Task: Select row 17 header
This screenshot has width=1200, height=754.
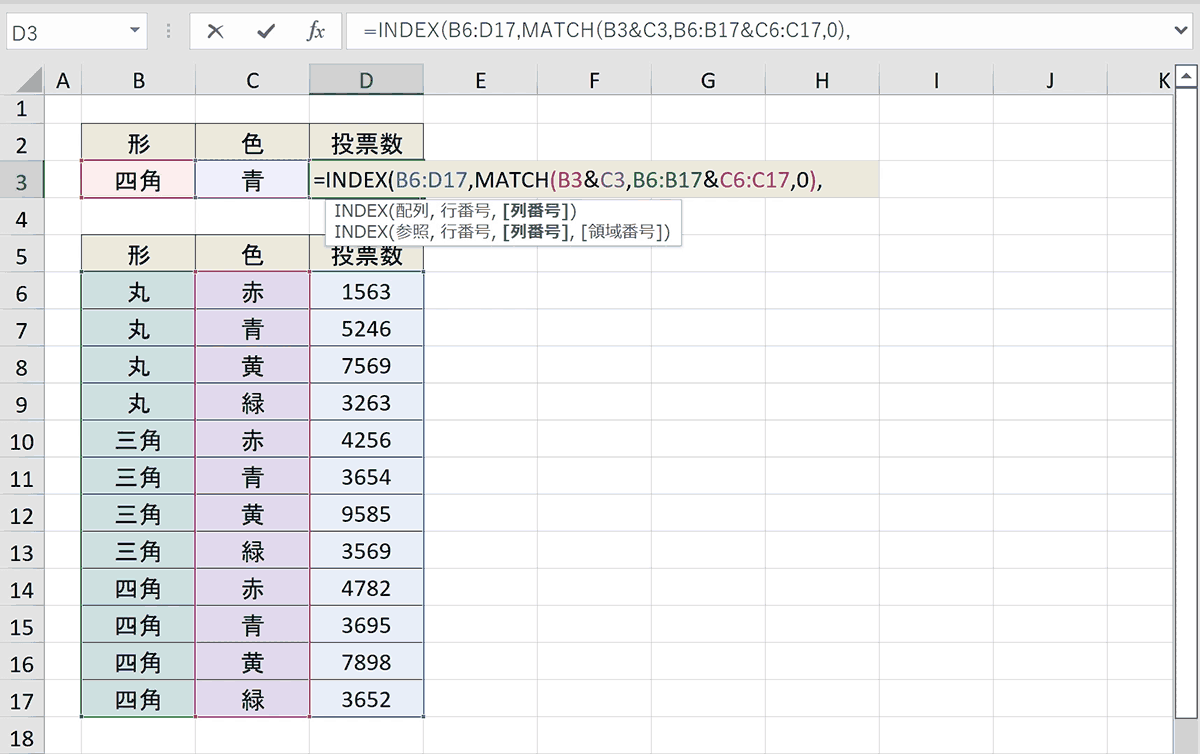Action: coord(22,699)
